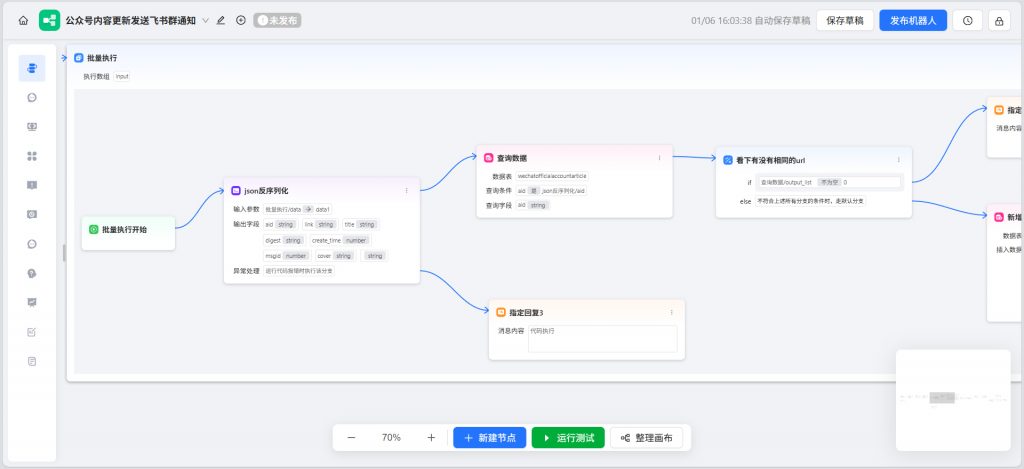This screenshot has width=1024, height=469.
Task: Click the create_time output field tag
Action: point(340,240)
